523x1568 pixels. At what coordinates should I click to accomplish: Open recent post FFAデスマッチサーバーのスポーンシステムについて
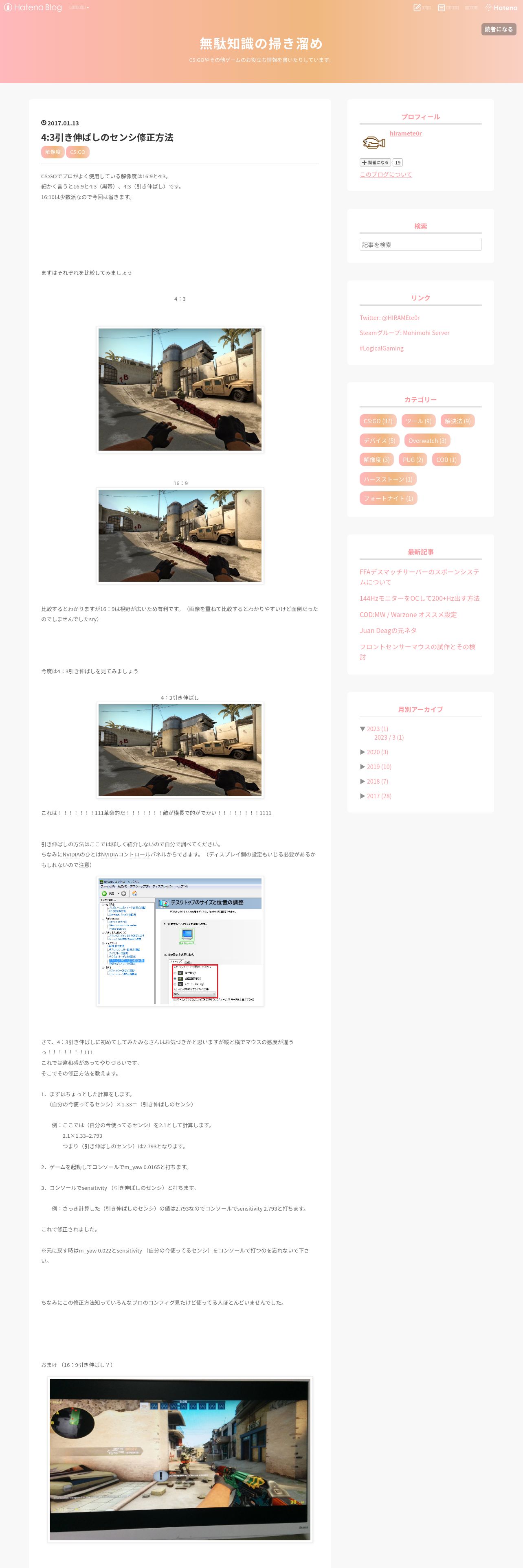(420, 576)
